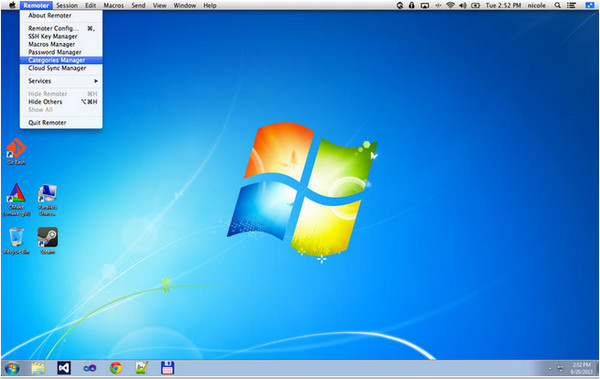The image size is (600, 379).
Task: Open Macros Manager
Action: (x=61, y=44)
